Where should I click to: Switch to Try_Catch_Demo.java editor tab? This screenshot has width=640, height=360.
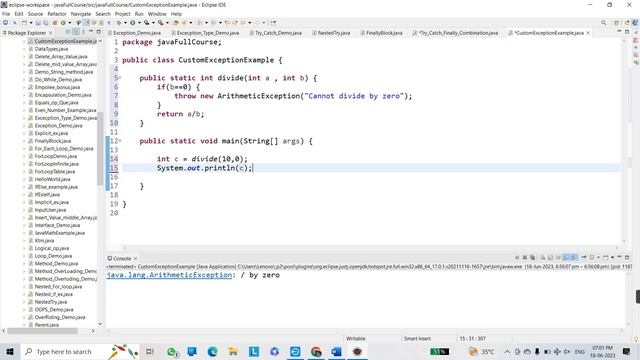(278, 33)
